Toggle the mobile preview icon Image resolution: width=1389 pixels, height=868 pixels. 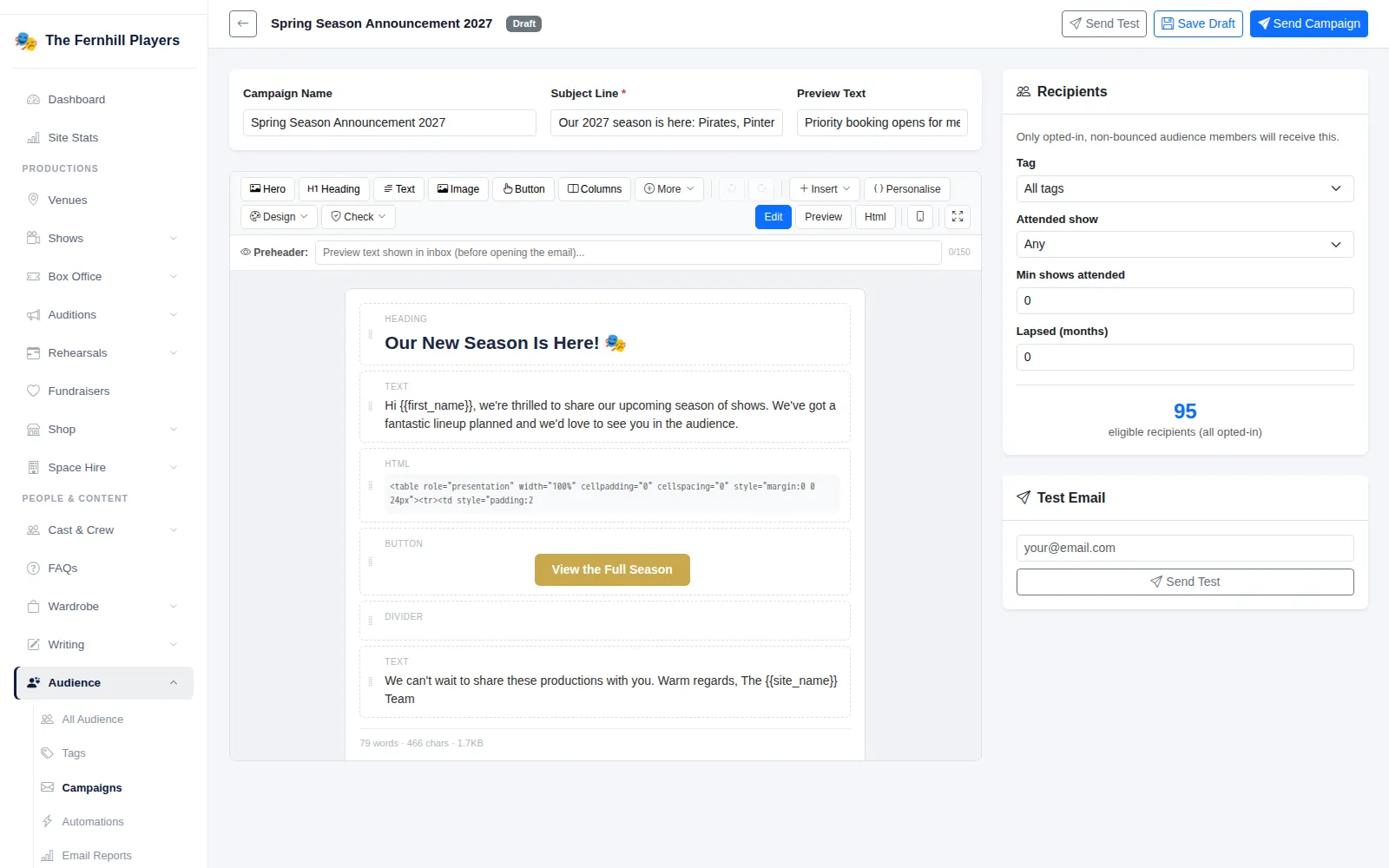pos(920,217)
